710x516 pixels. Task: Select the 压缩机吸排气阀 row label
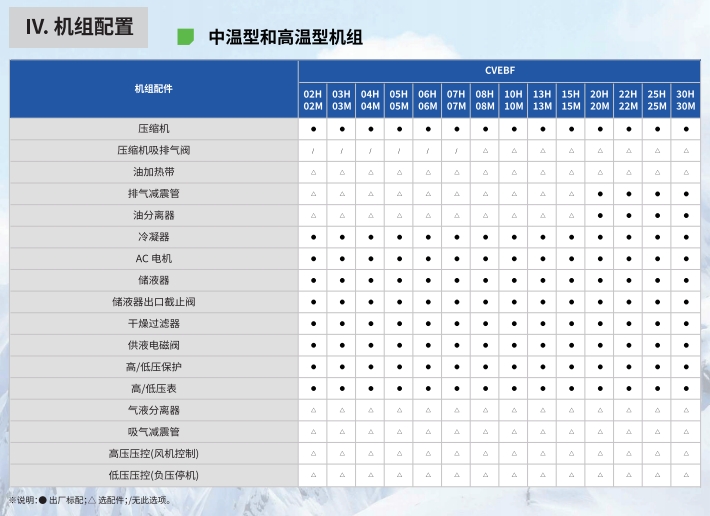coord(154,150)
